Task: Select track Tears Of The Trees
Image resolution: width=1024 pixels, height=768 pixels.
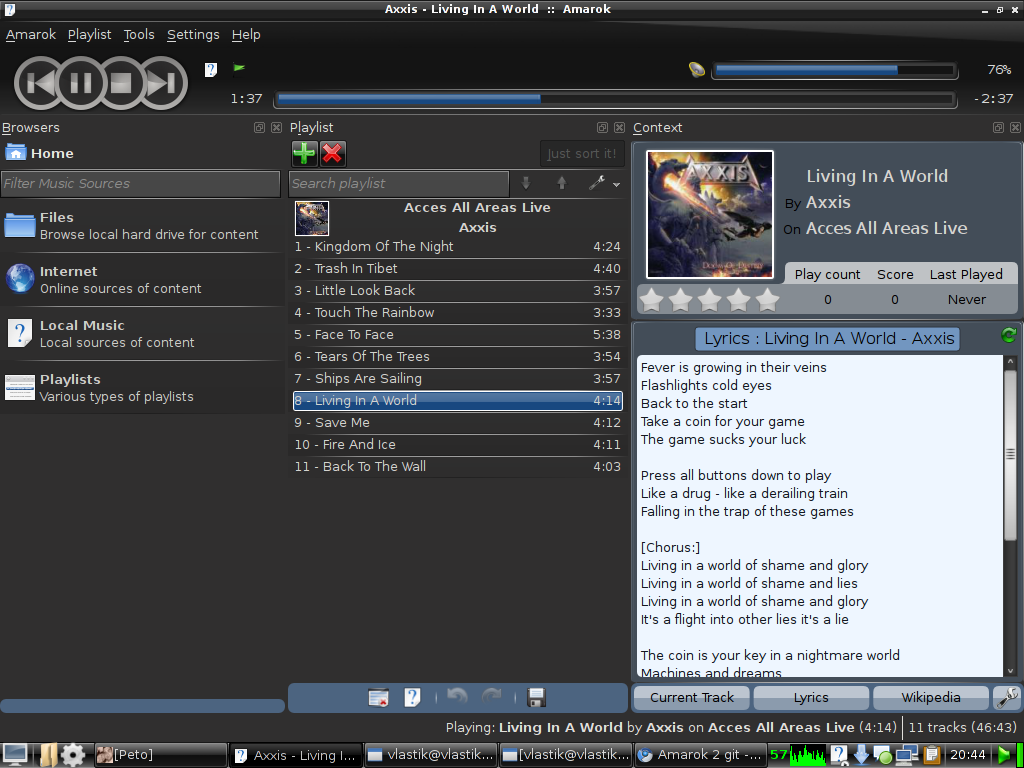Action: coord(457,357)
